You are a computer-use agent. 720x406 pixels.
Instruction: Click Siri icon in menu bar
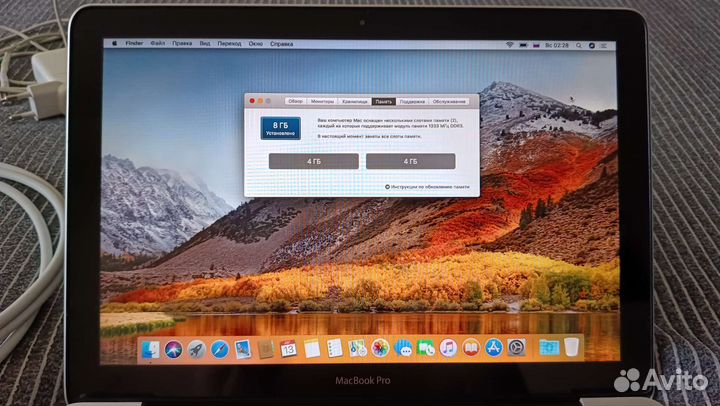pos(591,45)
